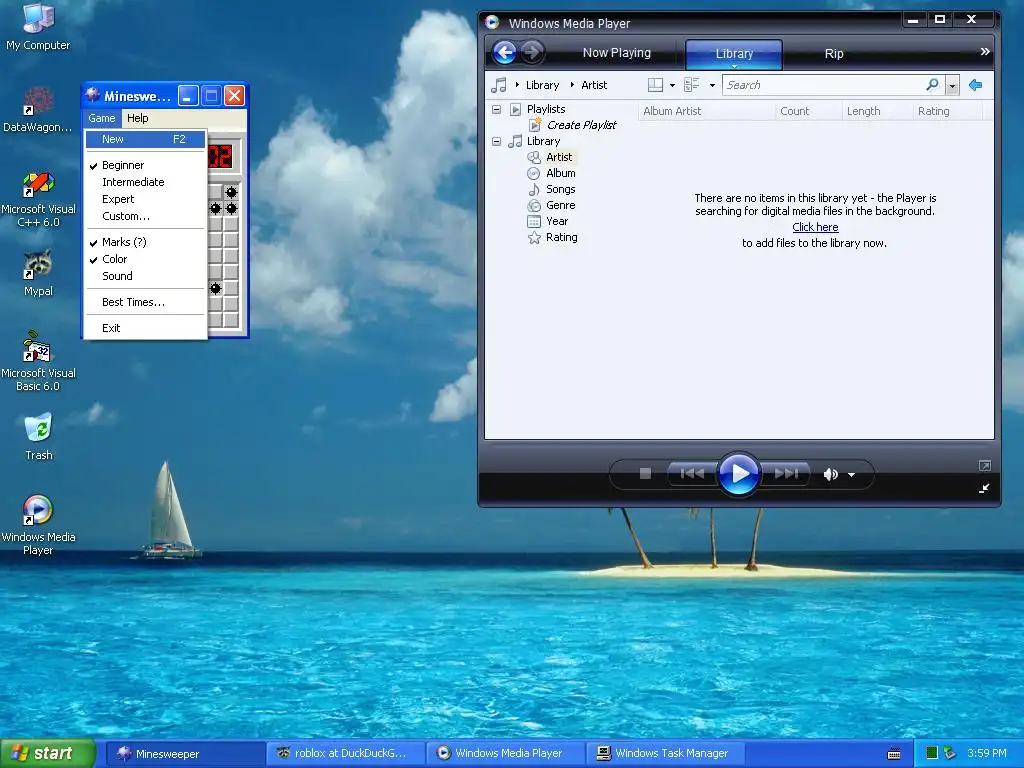The height and width of the screenshot is (768, 1024).
Task: Sort by Album Artist column header
Action: (x=707, y=111)
